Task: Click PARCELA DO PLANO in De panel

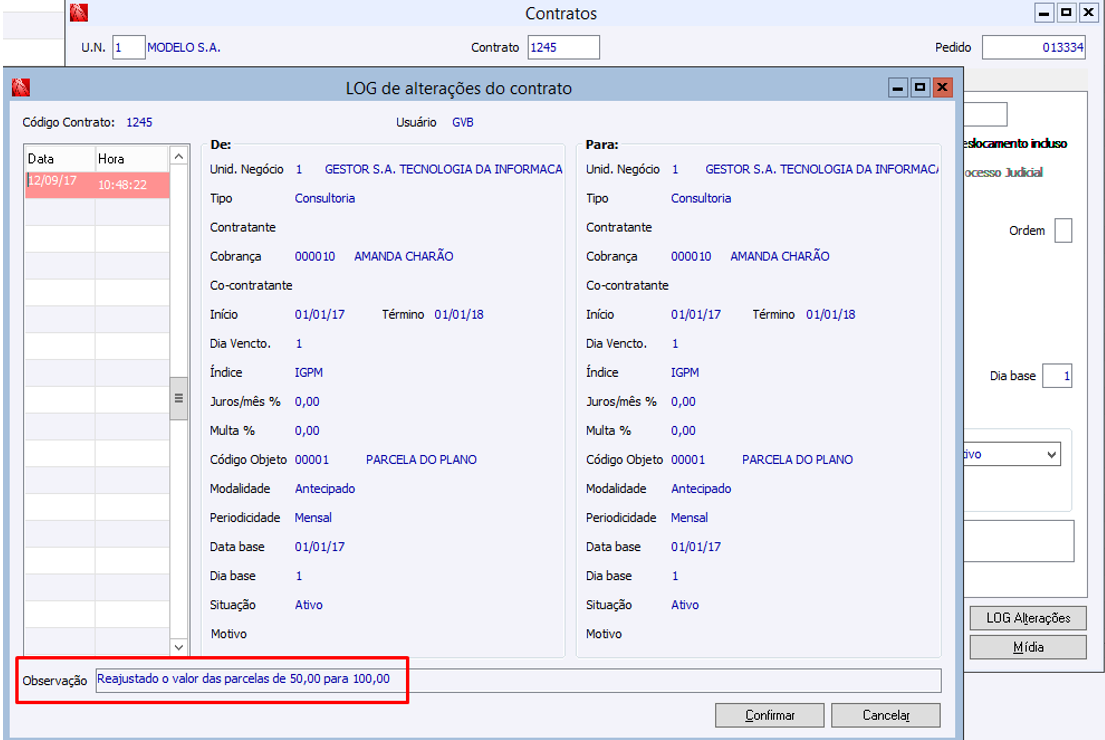Action: coord(421,460)
